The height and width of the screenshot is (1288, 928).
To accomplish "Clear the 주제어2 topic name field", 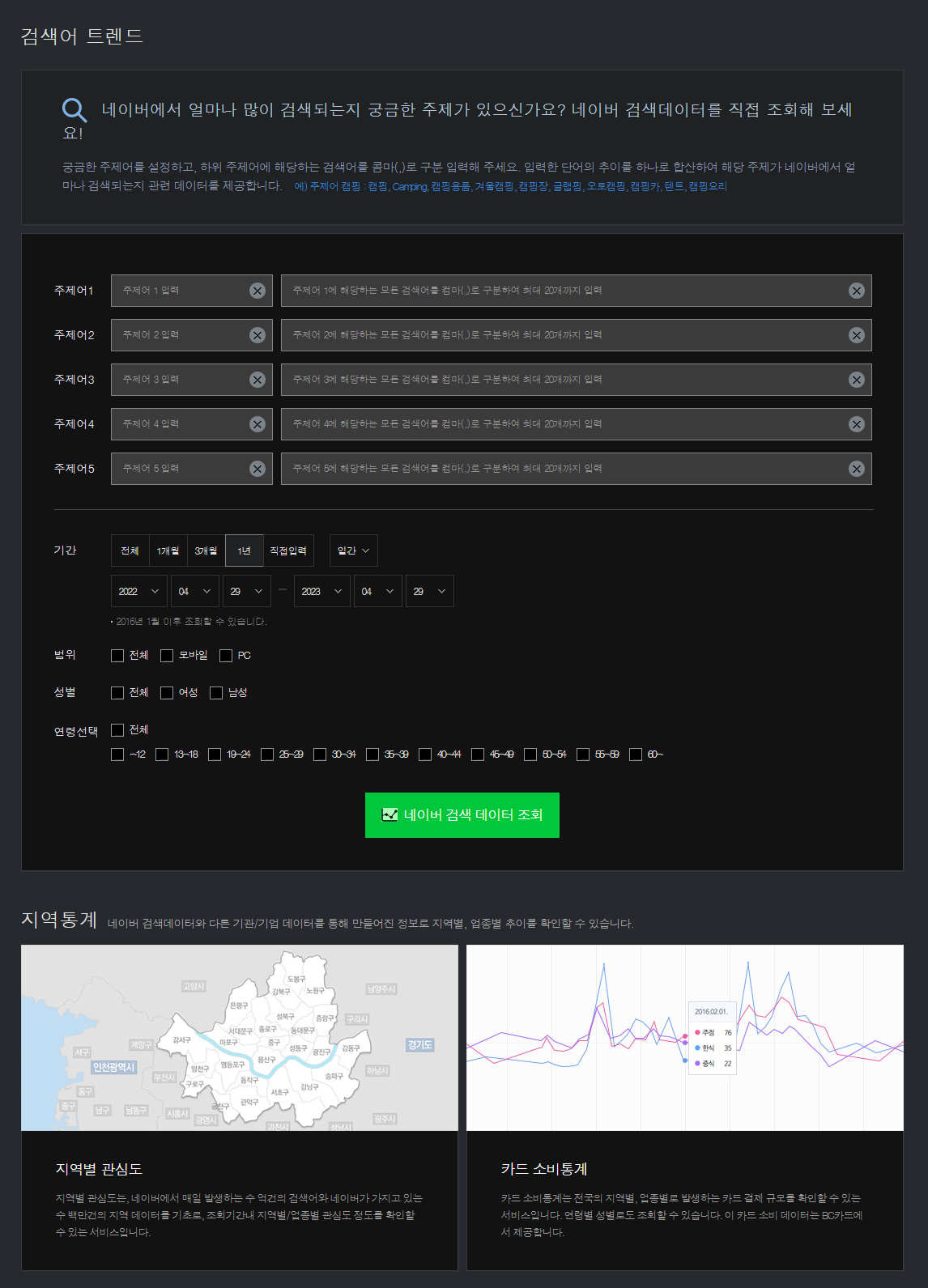I will pos(258,335).
